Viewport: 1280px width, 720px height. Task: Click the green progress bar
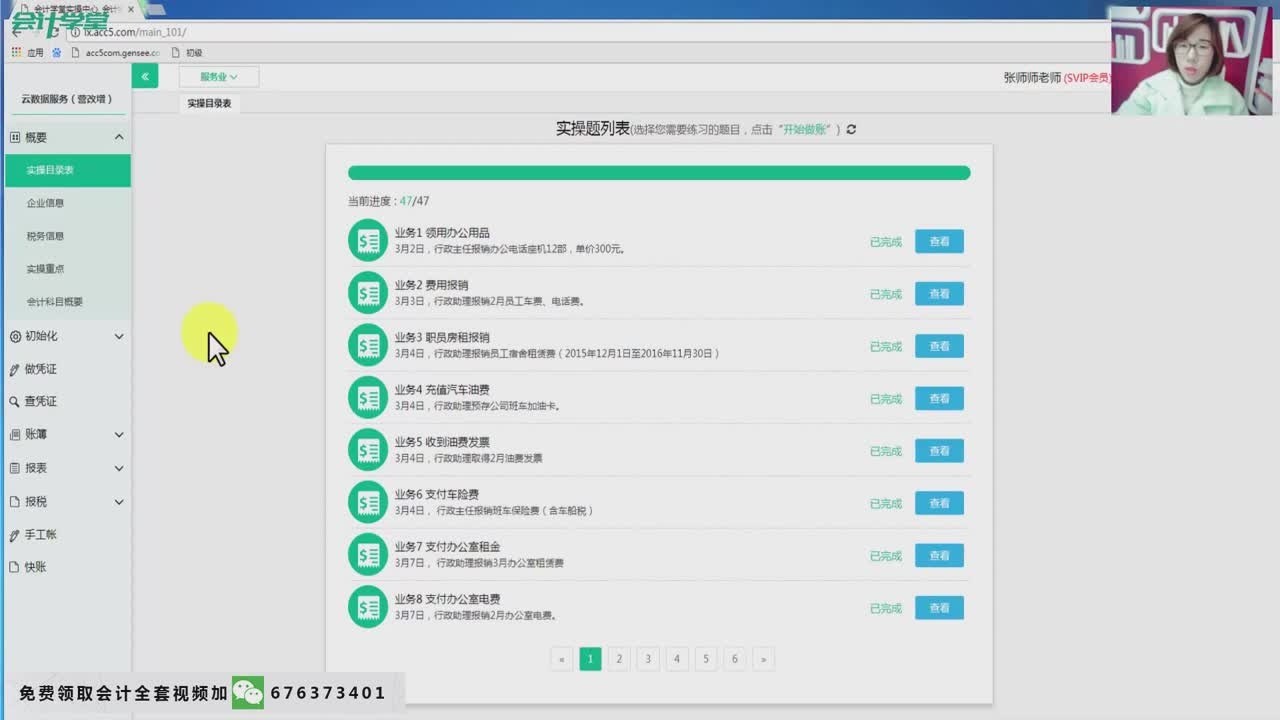point(658,173)
